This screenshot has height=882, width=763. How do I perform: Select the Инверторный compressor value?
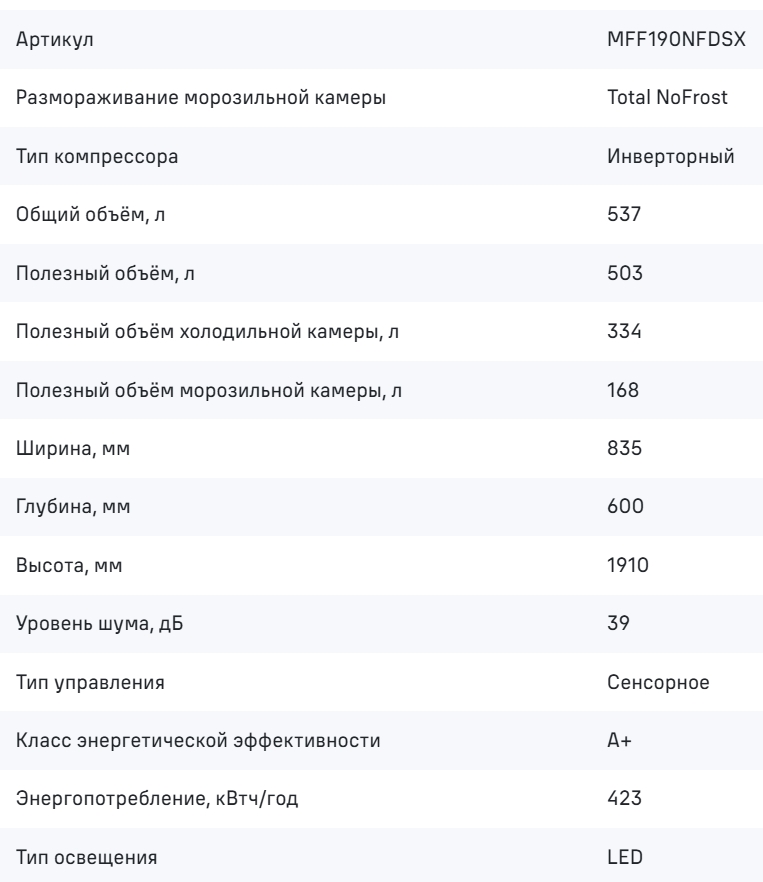(x=671, y=156)
